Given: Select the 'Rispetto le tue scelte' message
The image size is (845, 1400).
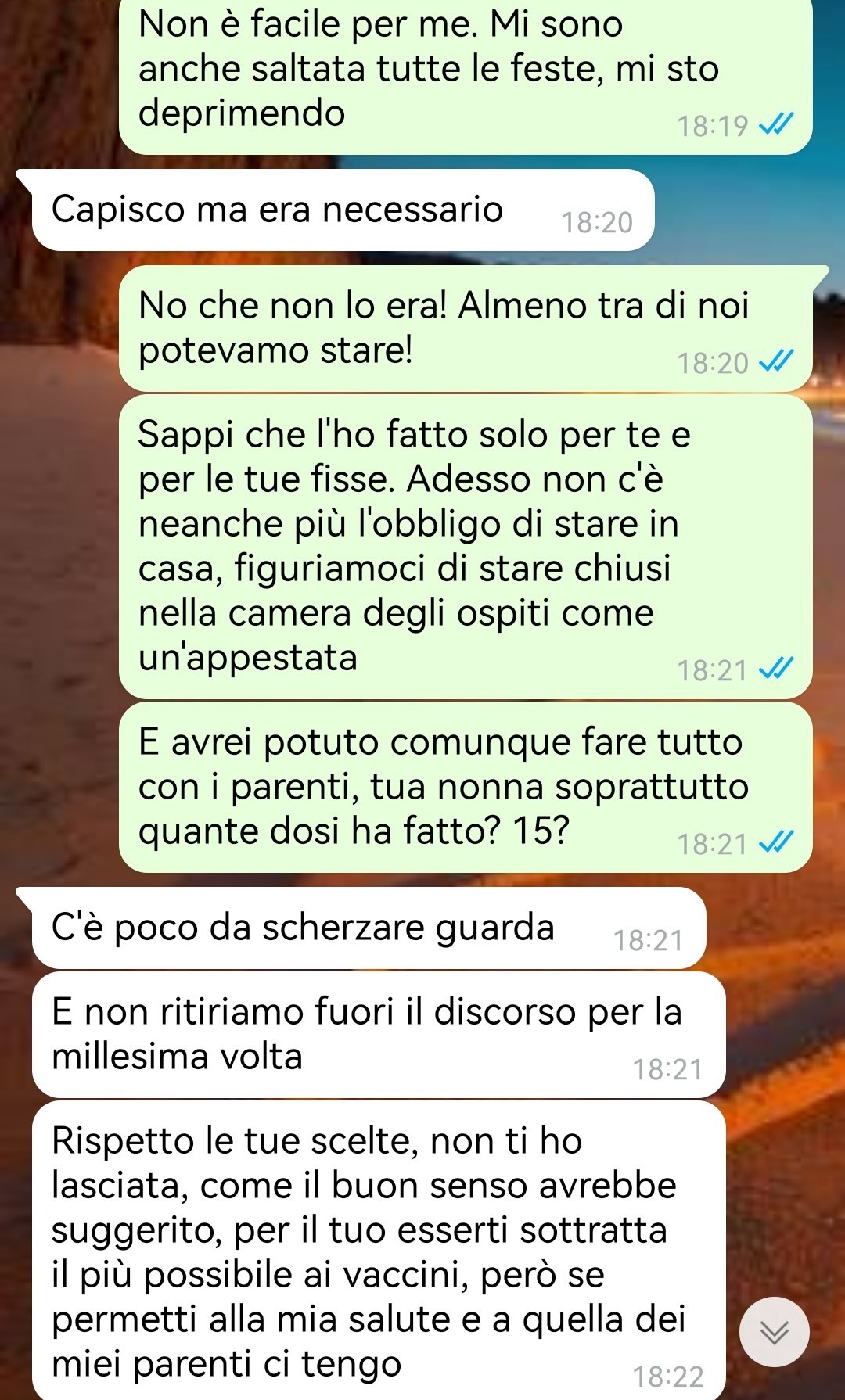Looking at the screenshot, I should [x=379, y=1250].
